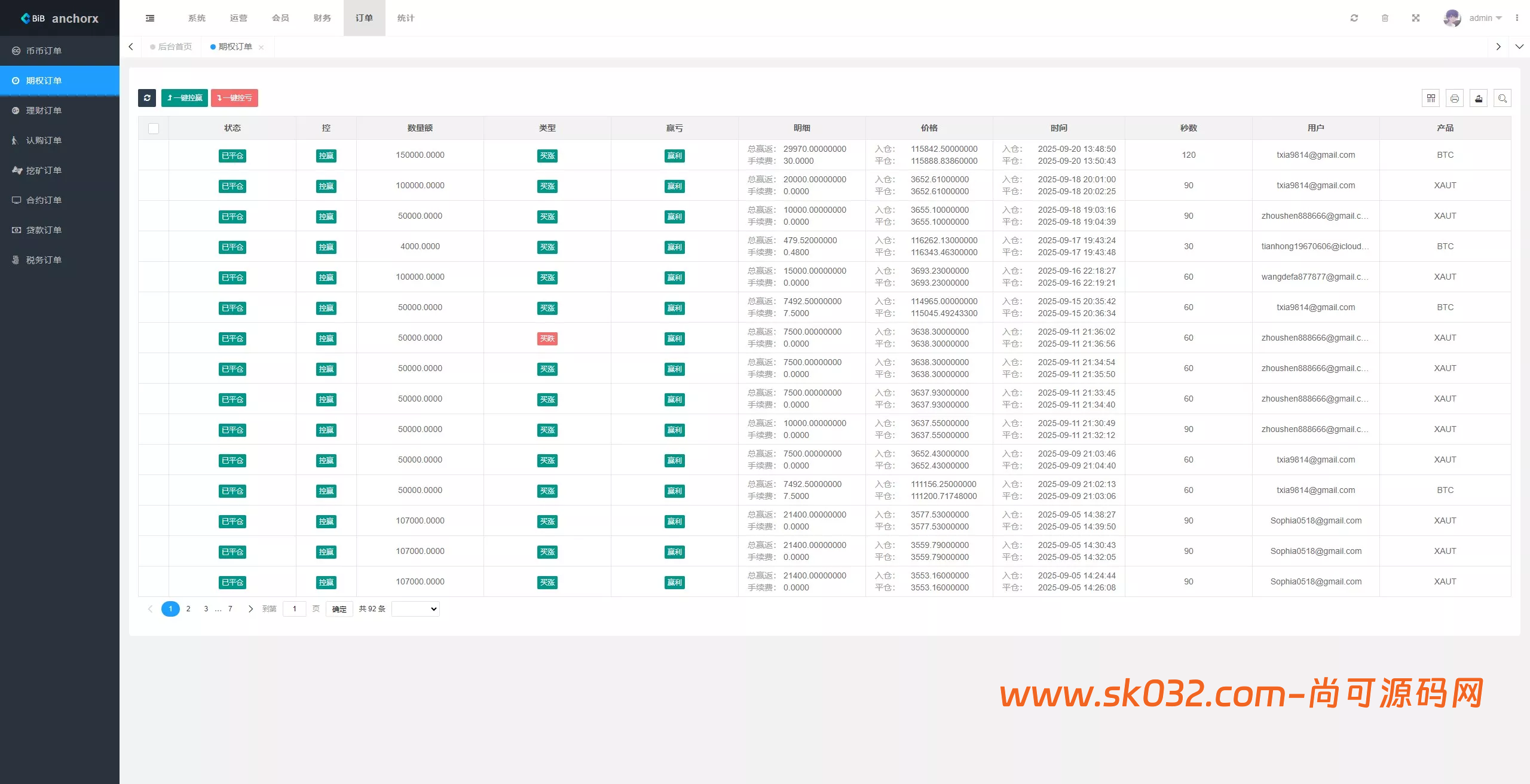The height and width of the screenshot is (784, 1530).
Task: Open 合约订单 in the sidebar
Action: point(44,200)
